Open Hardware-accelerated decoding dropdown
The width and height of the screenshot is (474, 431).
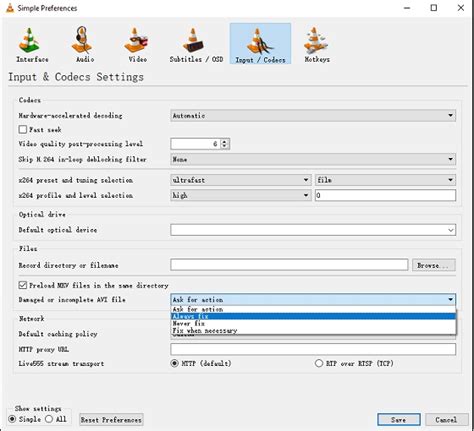pos(313,116)
